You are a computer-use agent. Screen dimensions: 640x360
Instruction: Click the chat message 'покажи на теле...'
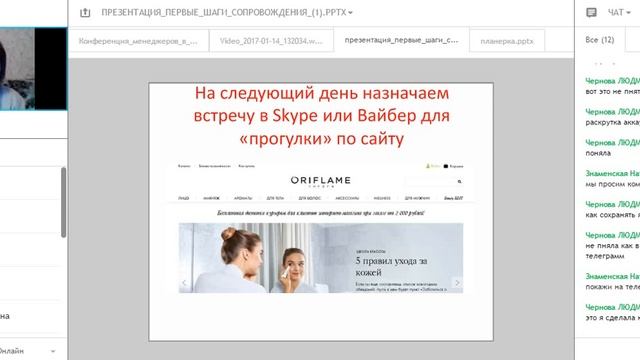[x=613, y=287]
